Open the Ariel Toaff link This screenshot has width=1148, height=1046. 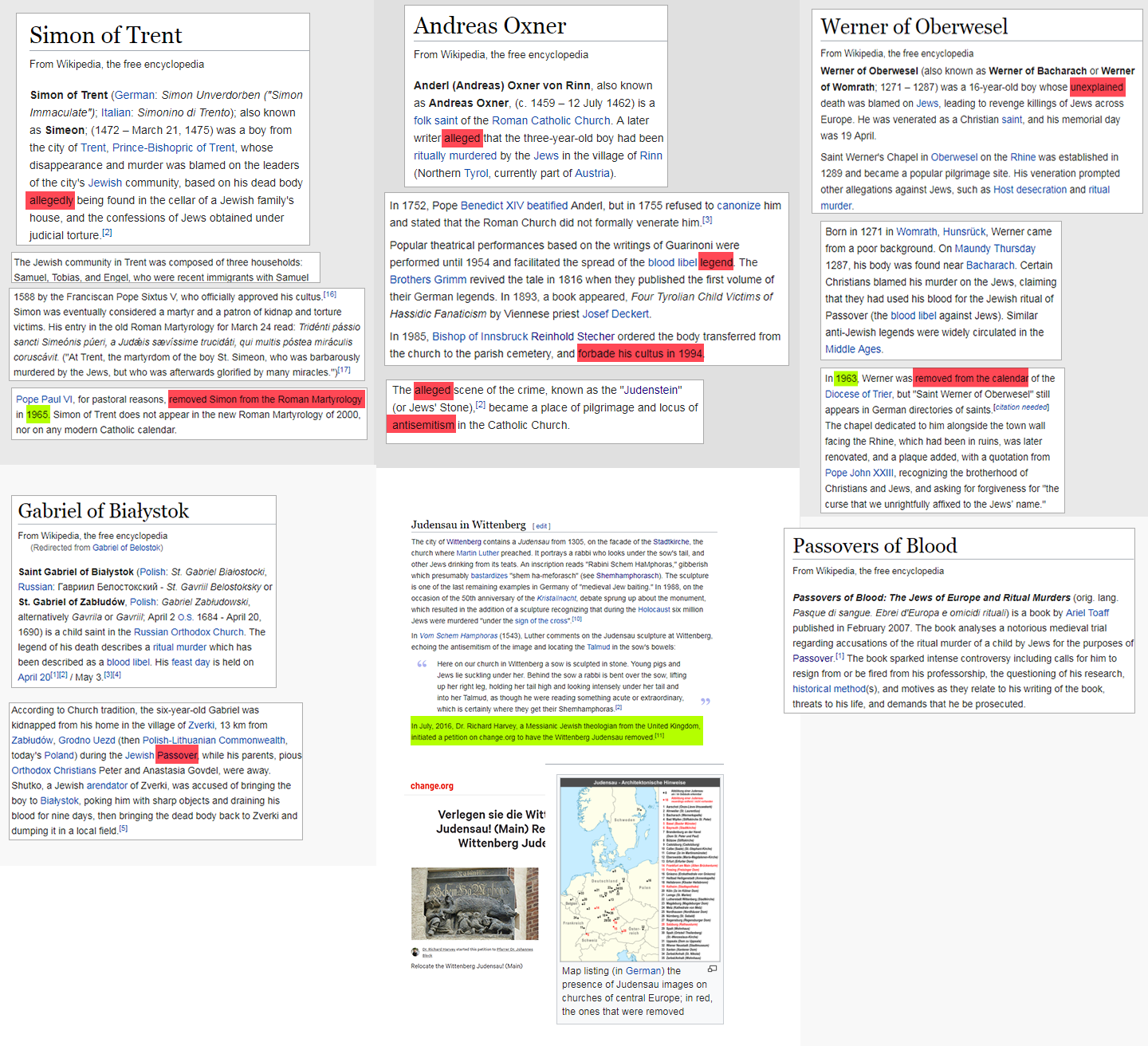[1087, 613]
